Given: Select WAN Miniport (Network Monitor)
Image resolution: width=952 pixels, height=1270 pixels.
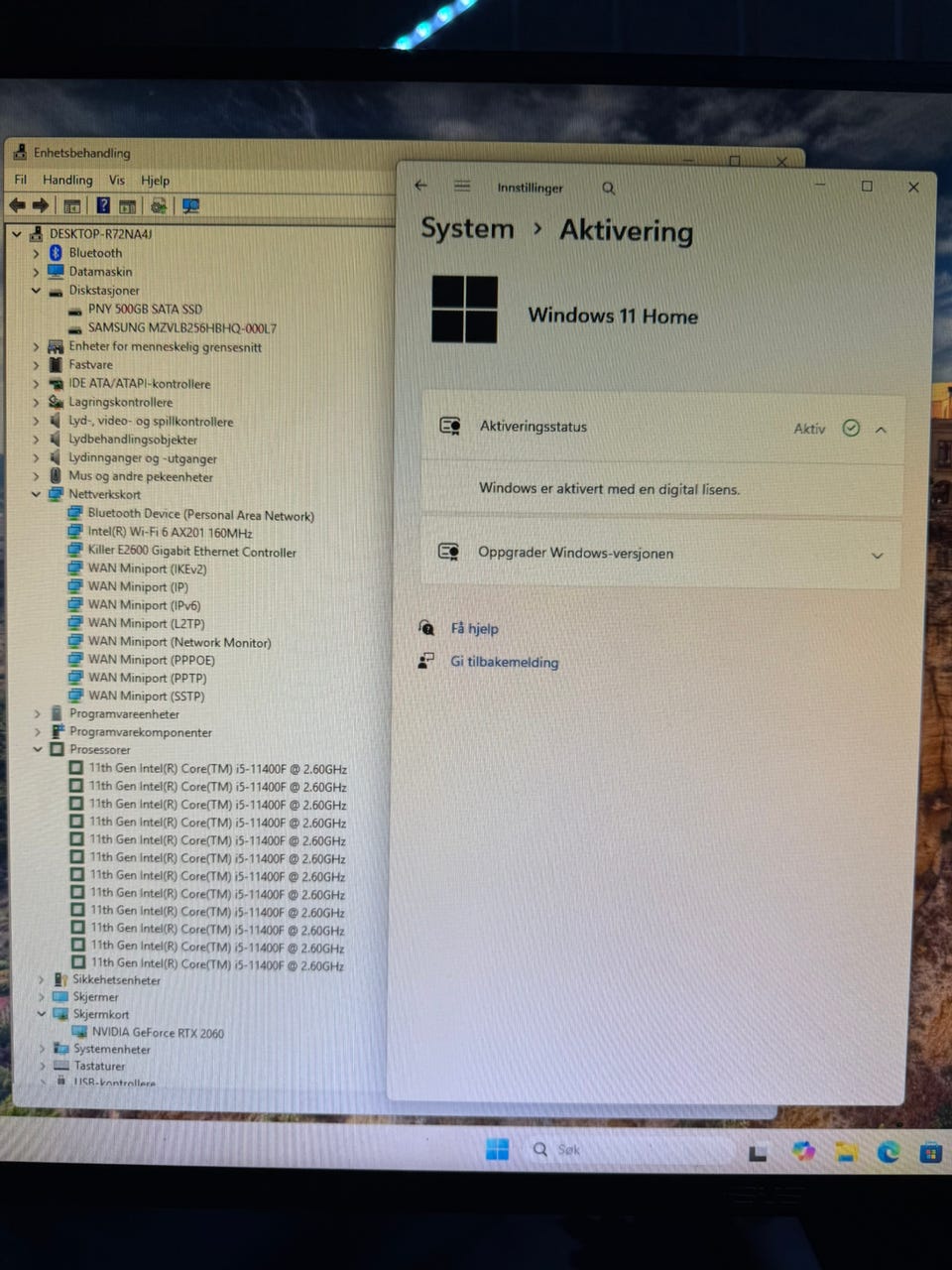Looking at the screenshot, I should [x=178, y=642].
